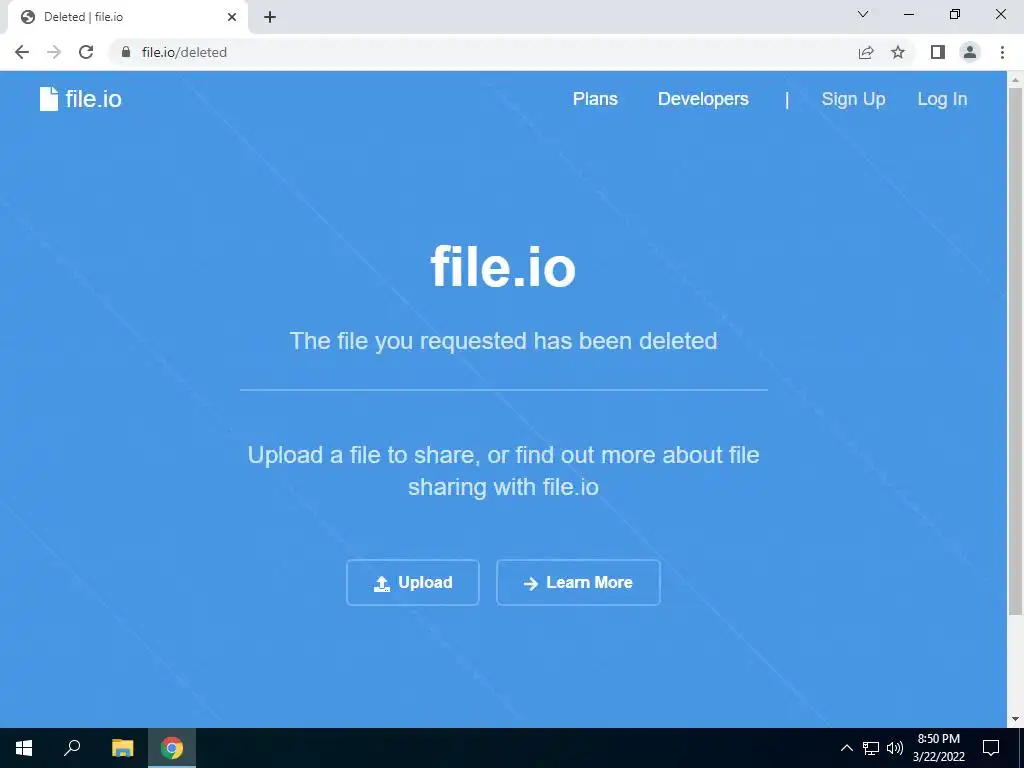The height and width of the screenshot is (768, 1024).
Task: Follow the Sign Up link
Action: (x=853, y=99)
